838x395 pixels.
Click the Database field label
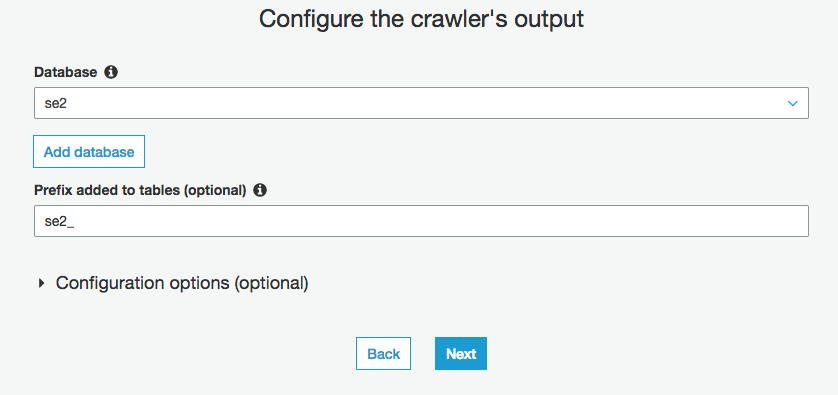point(66,72)
